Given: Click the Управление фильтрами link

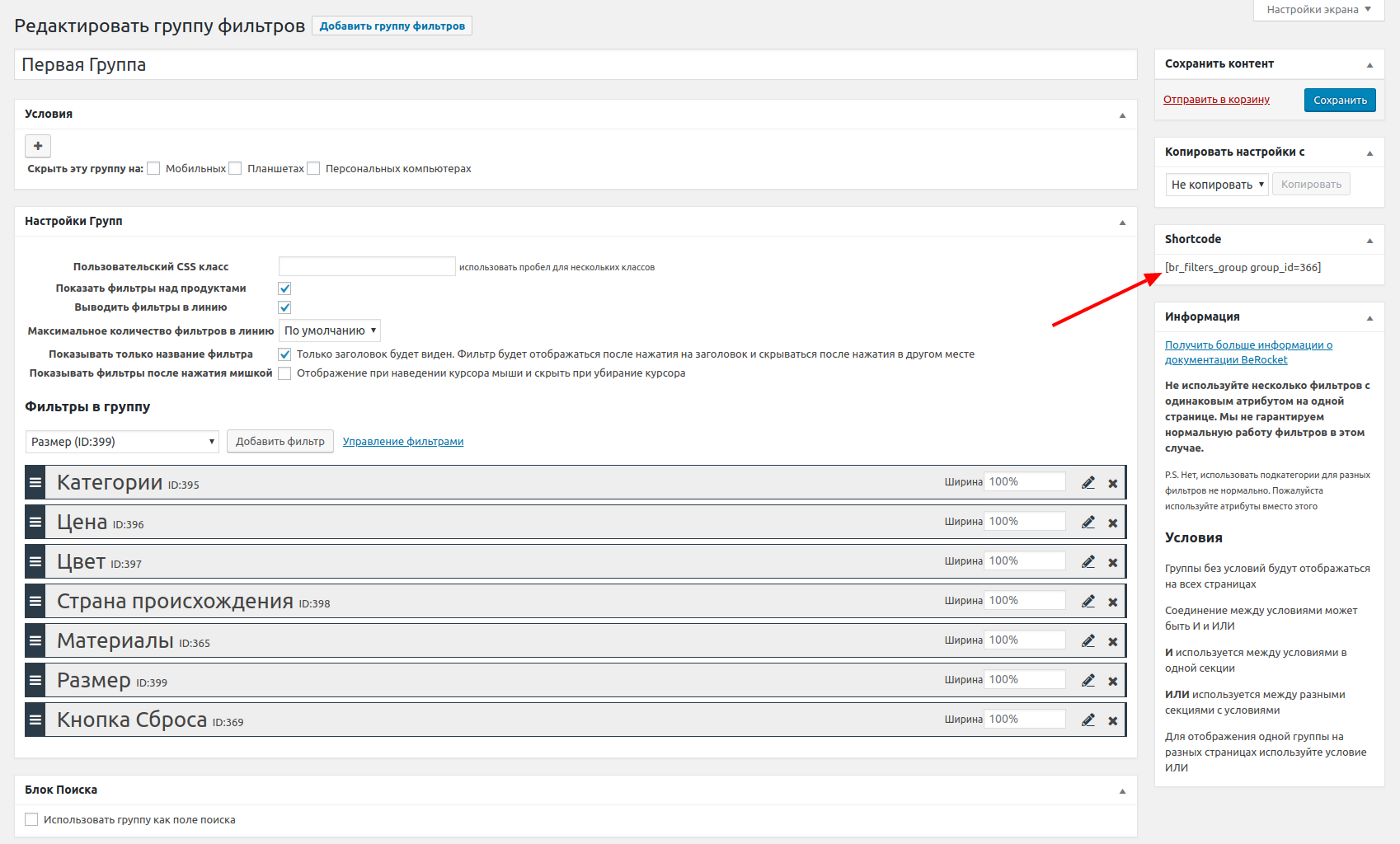Looking at the screenshot, I should 403,442.
